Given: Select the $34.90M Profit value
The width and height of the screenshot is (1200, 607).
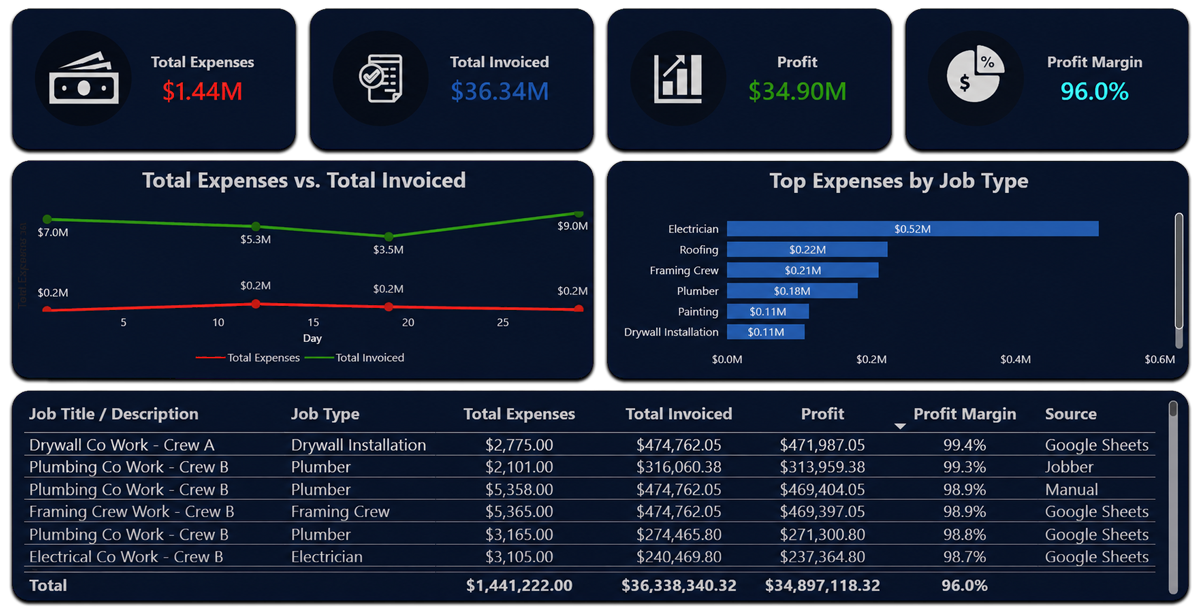Looking at the screenshot, I should click(x=797, y=92).
